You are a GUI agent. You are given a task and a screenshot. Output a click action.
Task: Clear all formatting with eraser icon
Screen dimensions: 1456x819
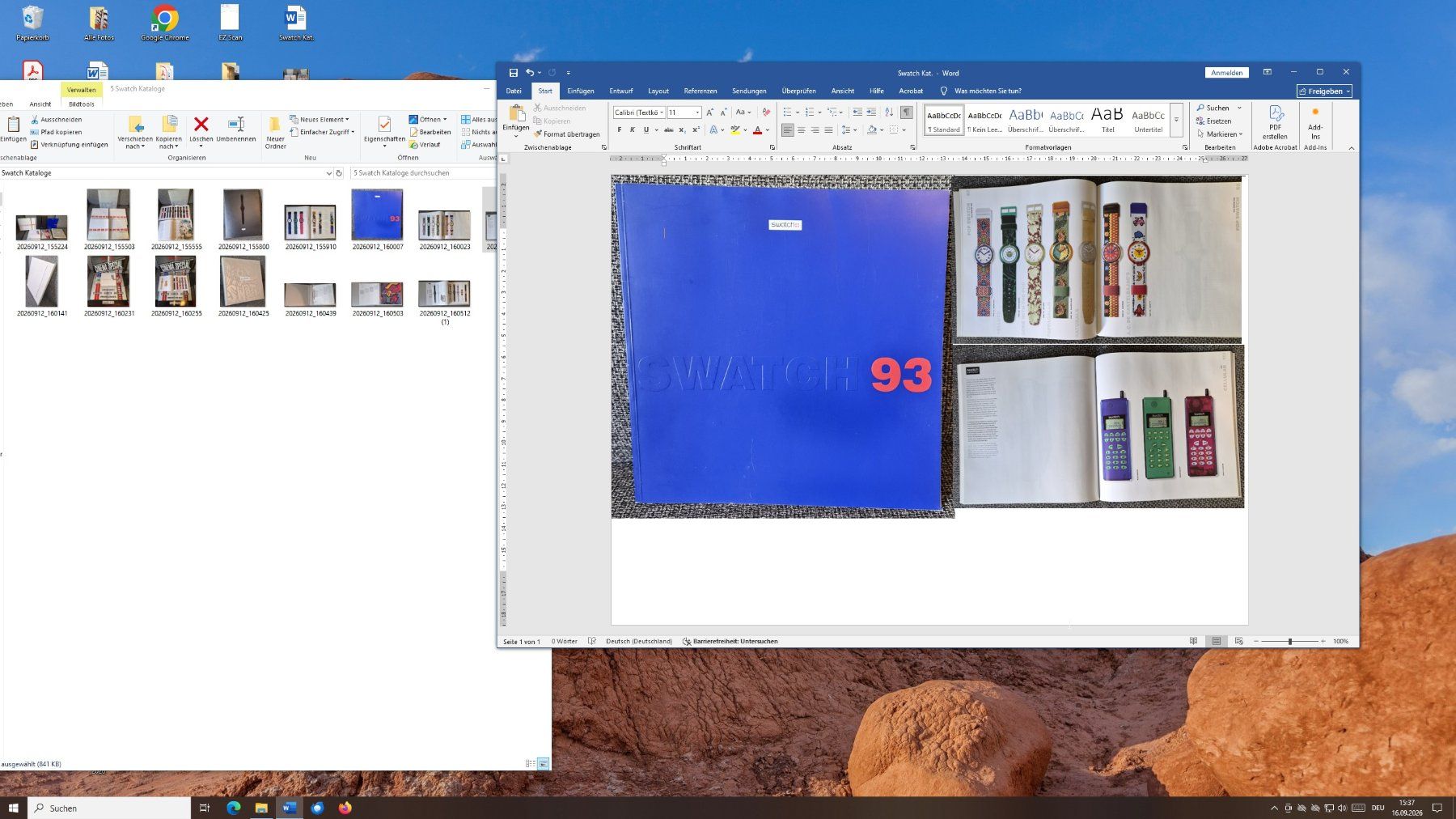[766, 112]
